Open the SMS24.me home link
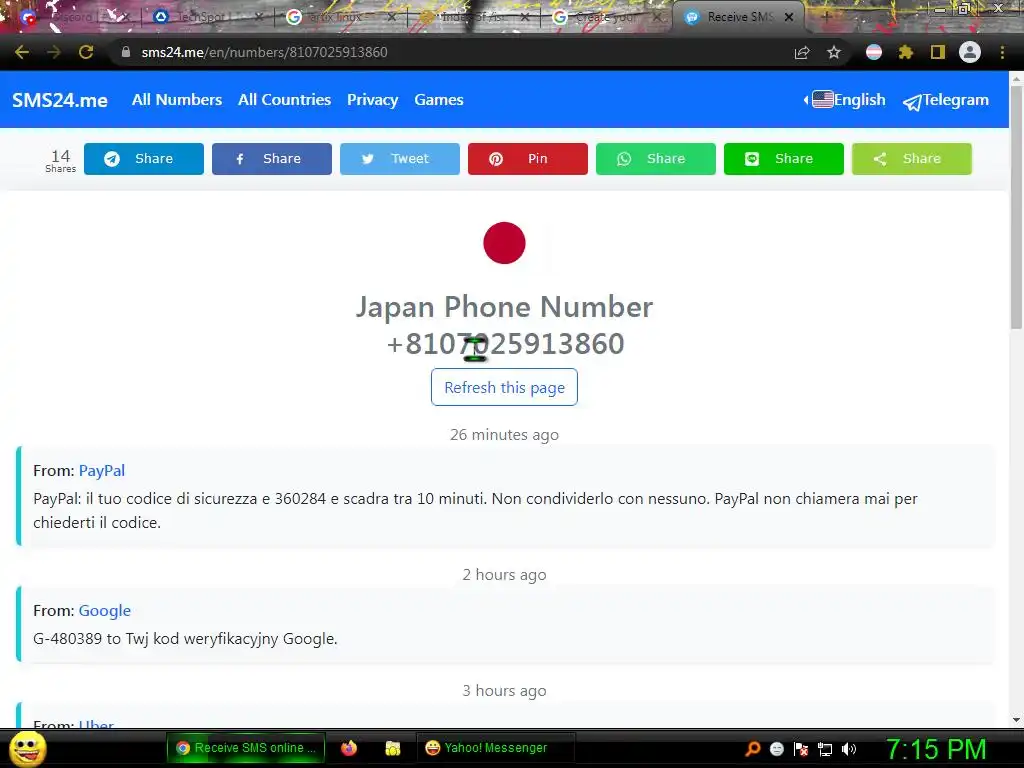Viewport: 1024px width, 768px height. pos(59,100)
